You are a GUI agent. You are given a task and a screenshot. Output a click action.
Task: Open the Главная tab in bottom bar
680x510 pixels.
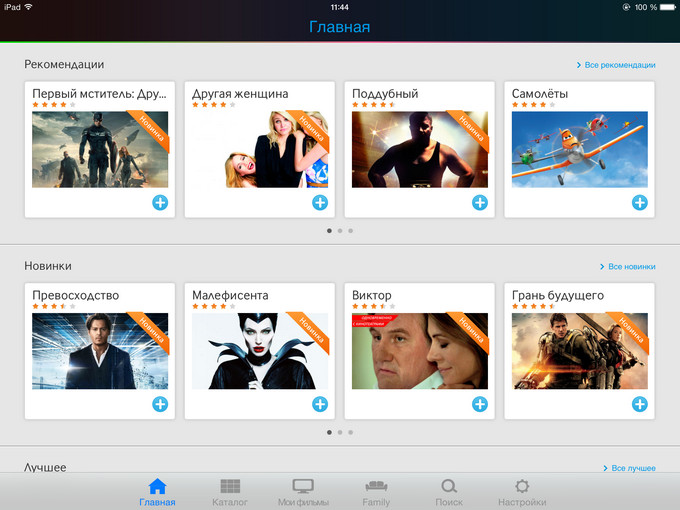click(x=157, y=492)
